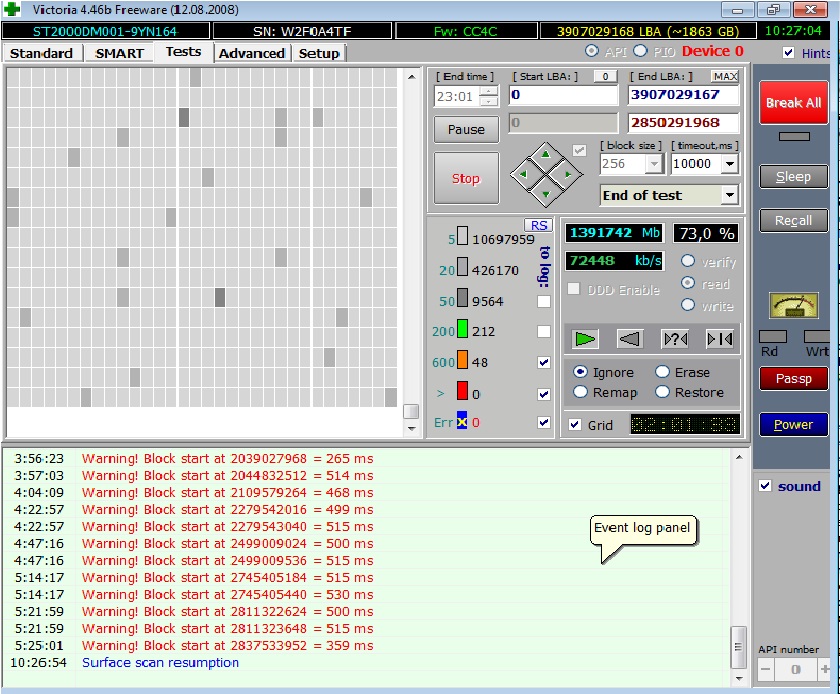
Task: Toggle the Hints checkbox
Action: coord(789,53)
